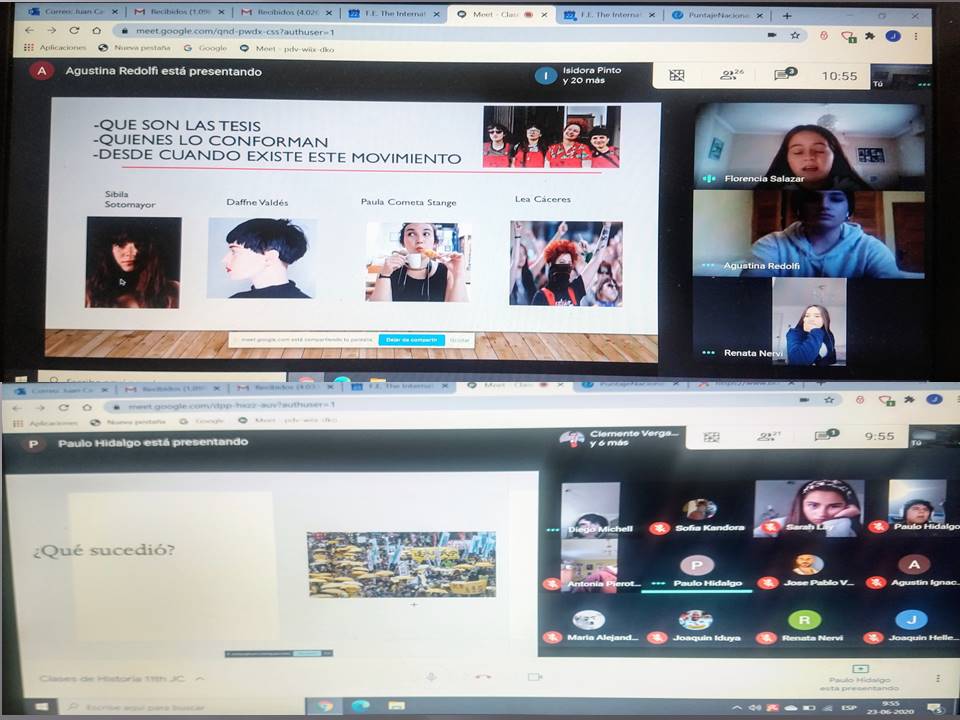Change layout in the 10:55 meeting
Viewport: 960px width, 720px height.
pos(677,75)
